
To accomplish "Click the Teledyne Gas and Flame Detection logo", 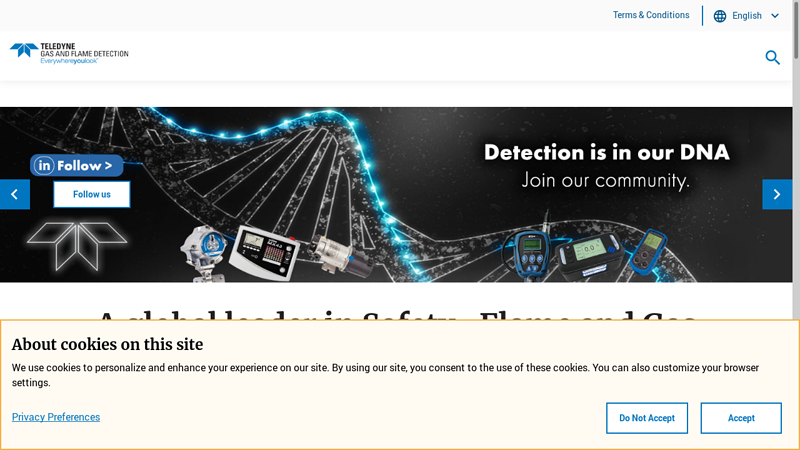I will [x=69, y=54].
